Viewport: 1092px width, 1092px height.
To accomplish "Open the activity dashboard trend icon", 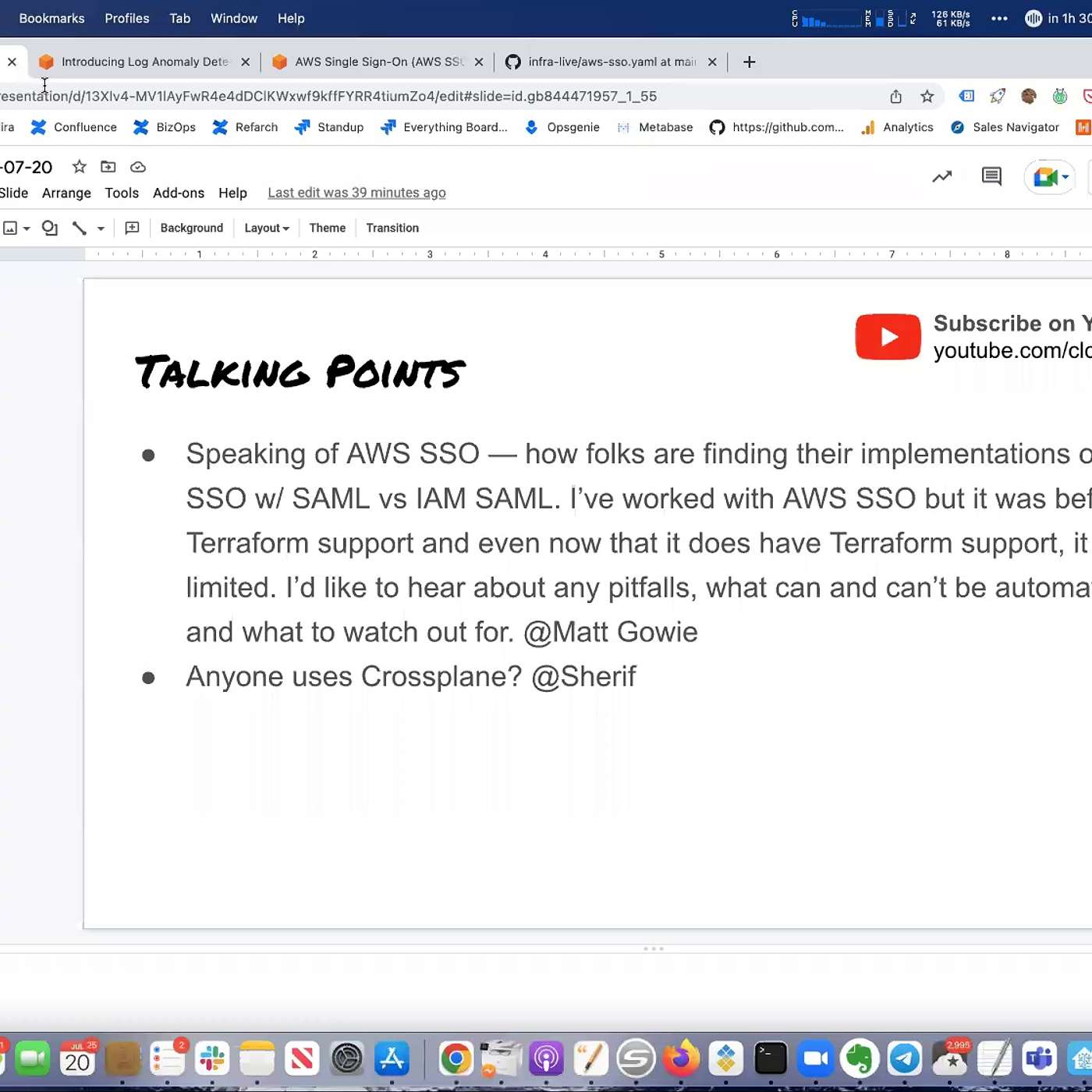I will (941, 177).
